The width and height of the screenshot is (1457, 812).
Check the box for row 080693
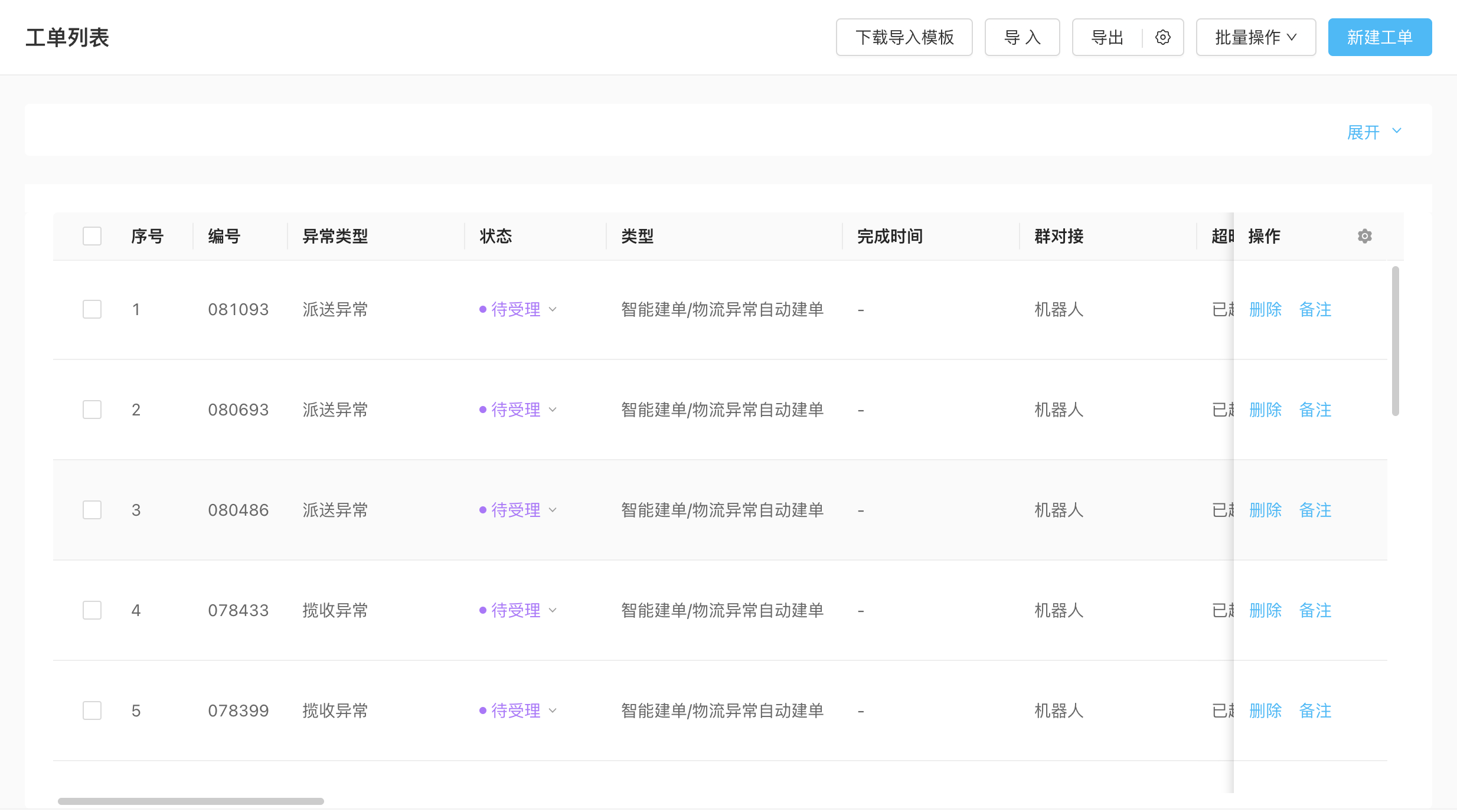tap(92, 410)
